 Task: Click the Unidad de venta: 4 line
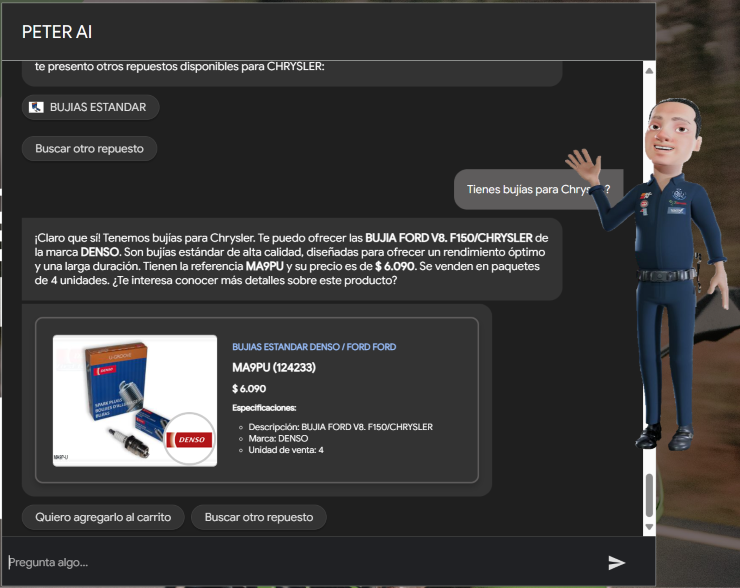(x=286, y=450)
